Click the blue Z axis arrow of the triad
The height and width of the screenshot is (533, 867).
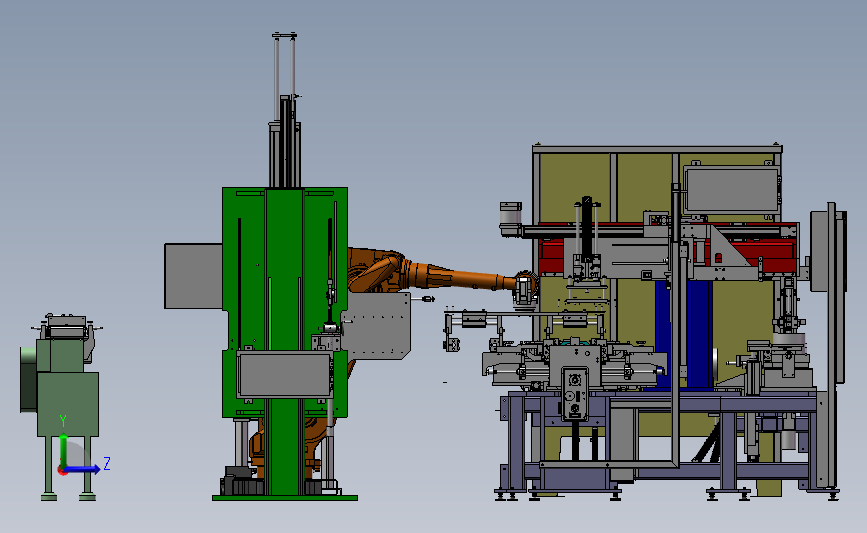click(x=83, y=469)
